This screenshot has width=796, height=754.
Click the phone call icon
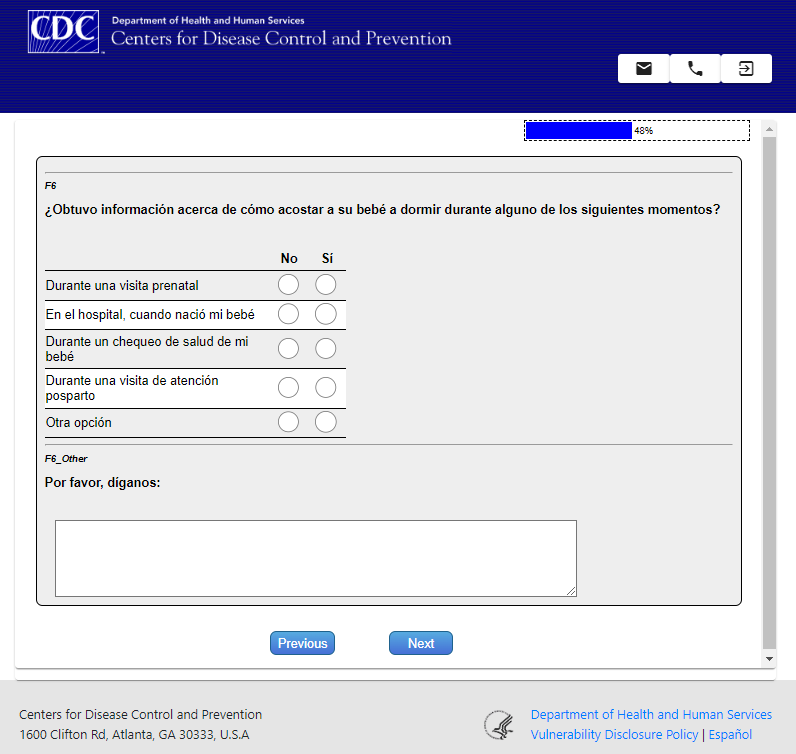(x=695, y=69)
